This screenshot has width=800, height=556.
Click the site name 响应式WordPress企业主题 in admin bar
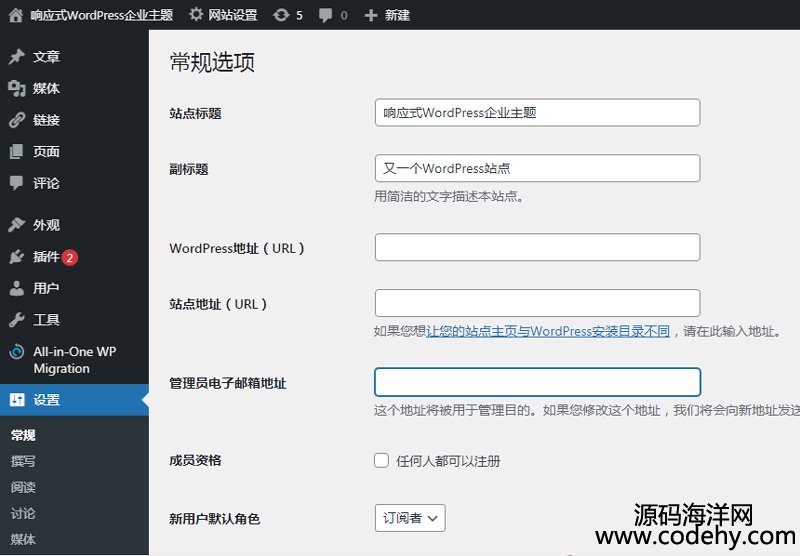(102, 15)
